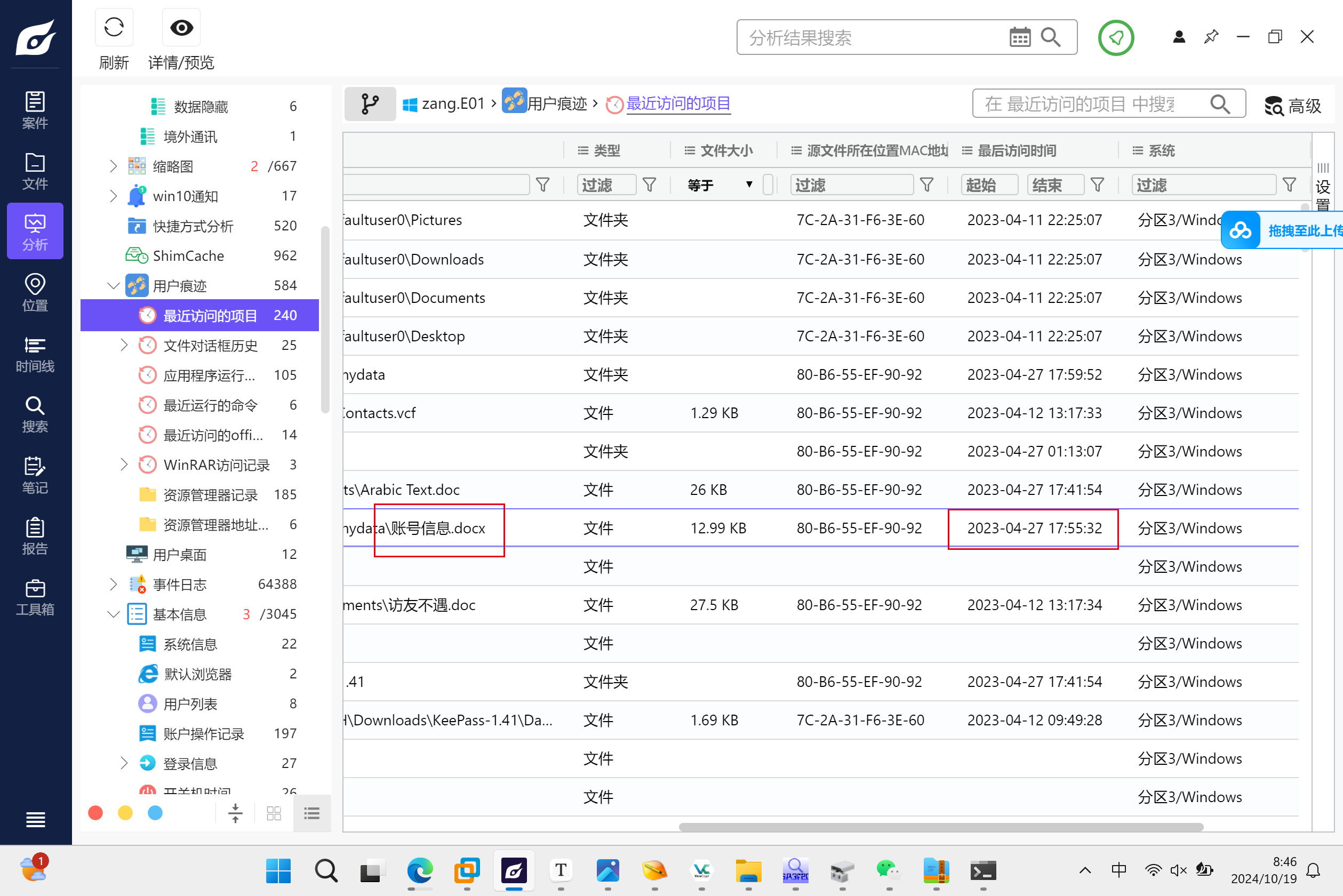Screen dimensions: 1343x896
Task: Click the search icon in 最近访问的项目 search
Action: click(x=1220, y=103)
